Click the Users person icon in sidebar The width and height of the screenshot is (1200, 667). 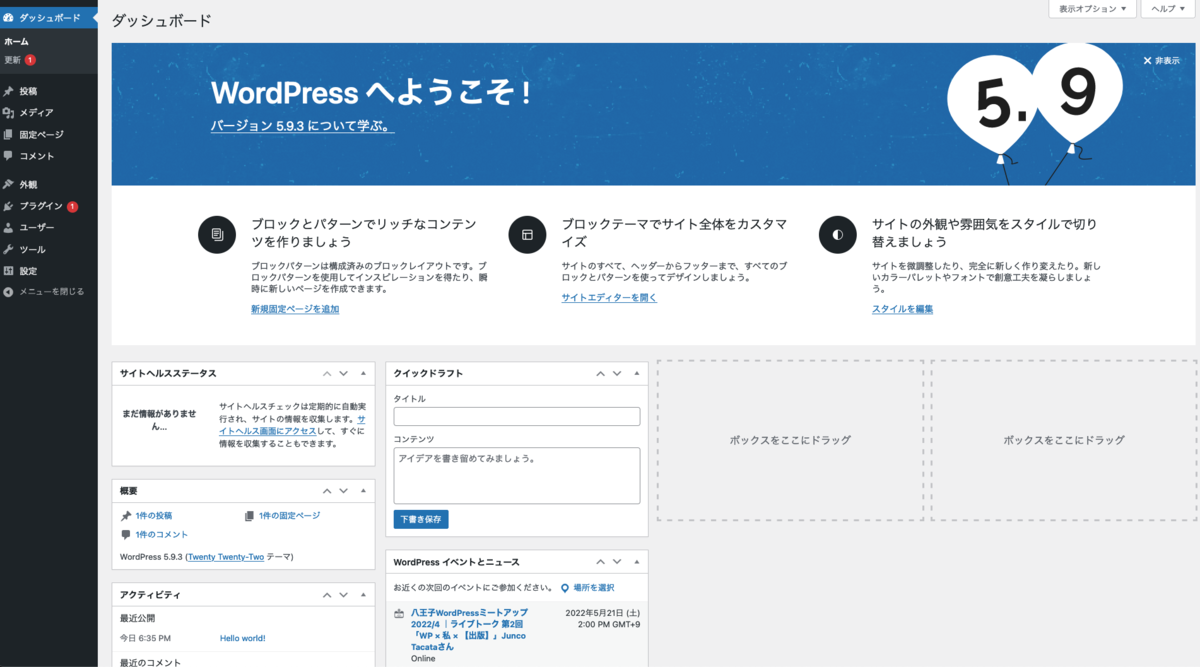tap(9, 228)
